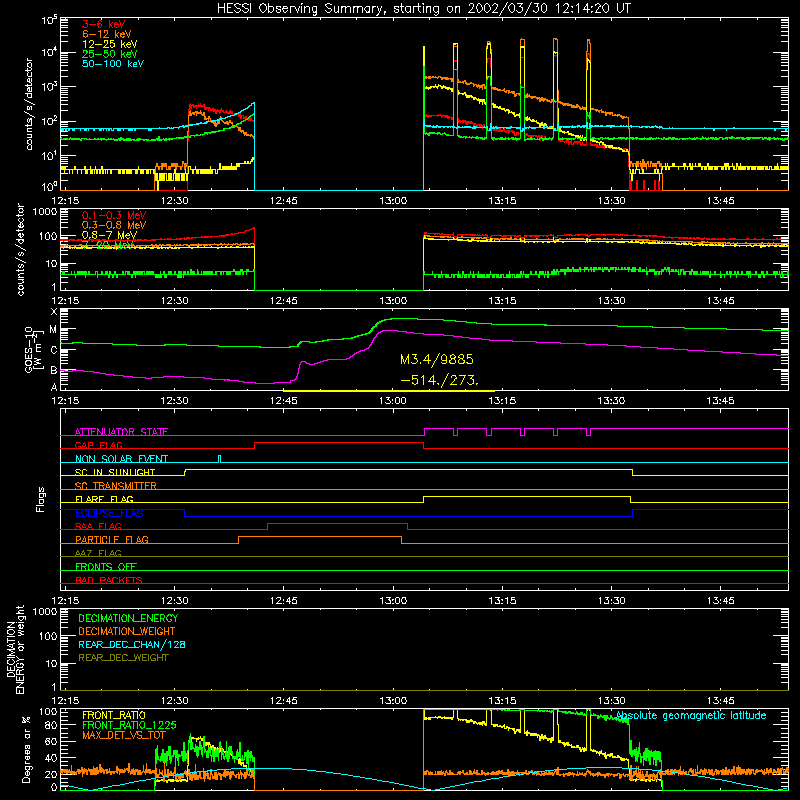This screenshot has height=800, width=800.
Task: Select the FLARE_FLAG label
Action: (x=104, y=499)
